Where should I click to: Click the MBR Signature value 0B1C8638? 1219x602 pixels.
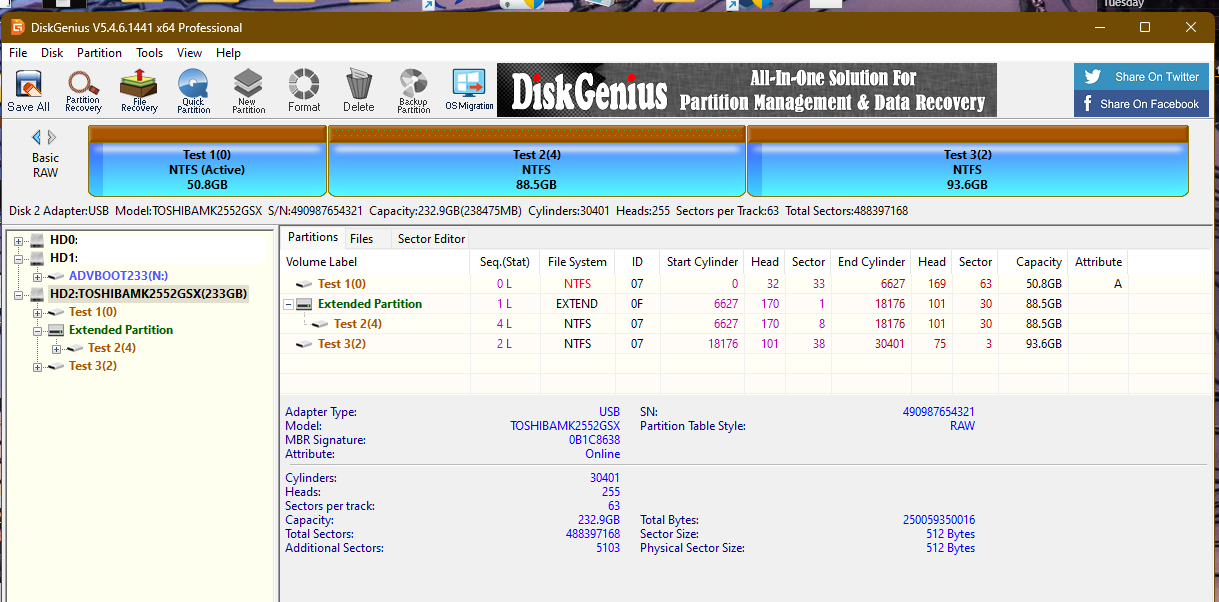click(x=594, y=440)
